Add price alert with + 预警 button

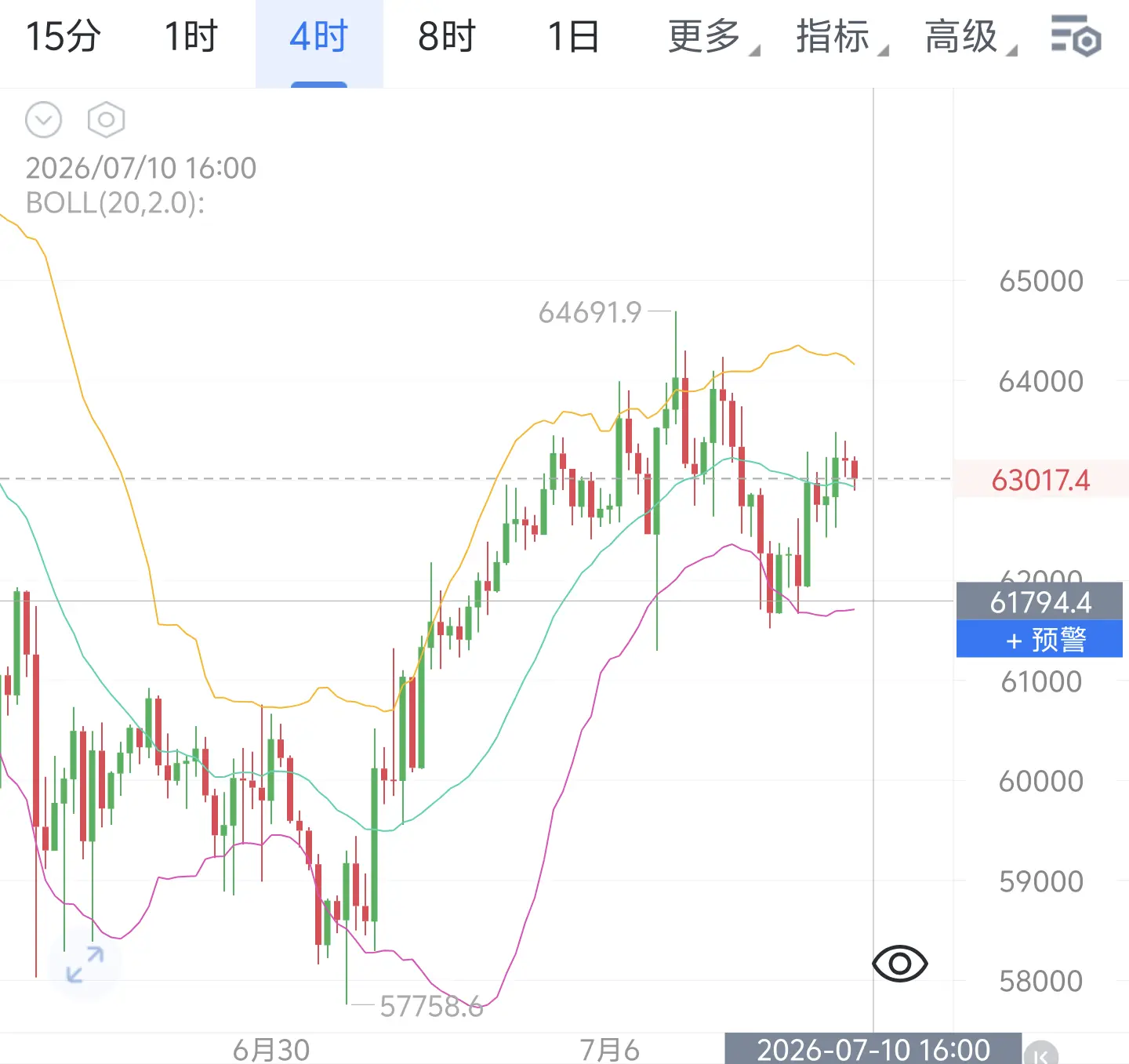pyautogui.click(x=1040, y=639)
